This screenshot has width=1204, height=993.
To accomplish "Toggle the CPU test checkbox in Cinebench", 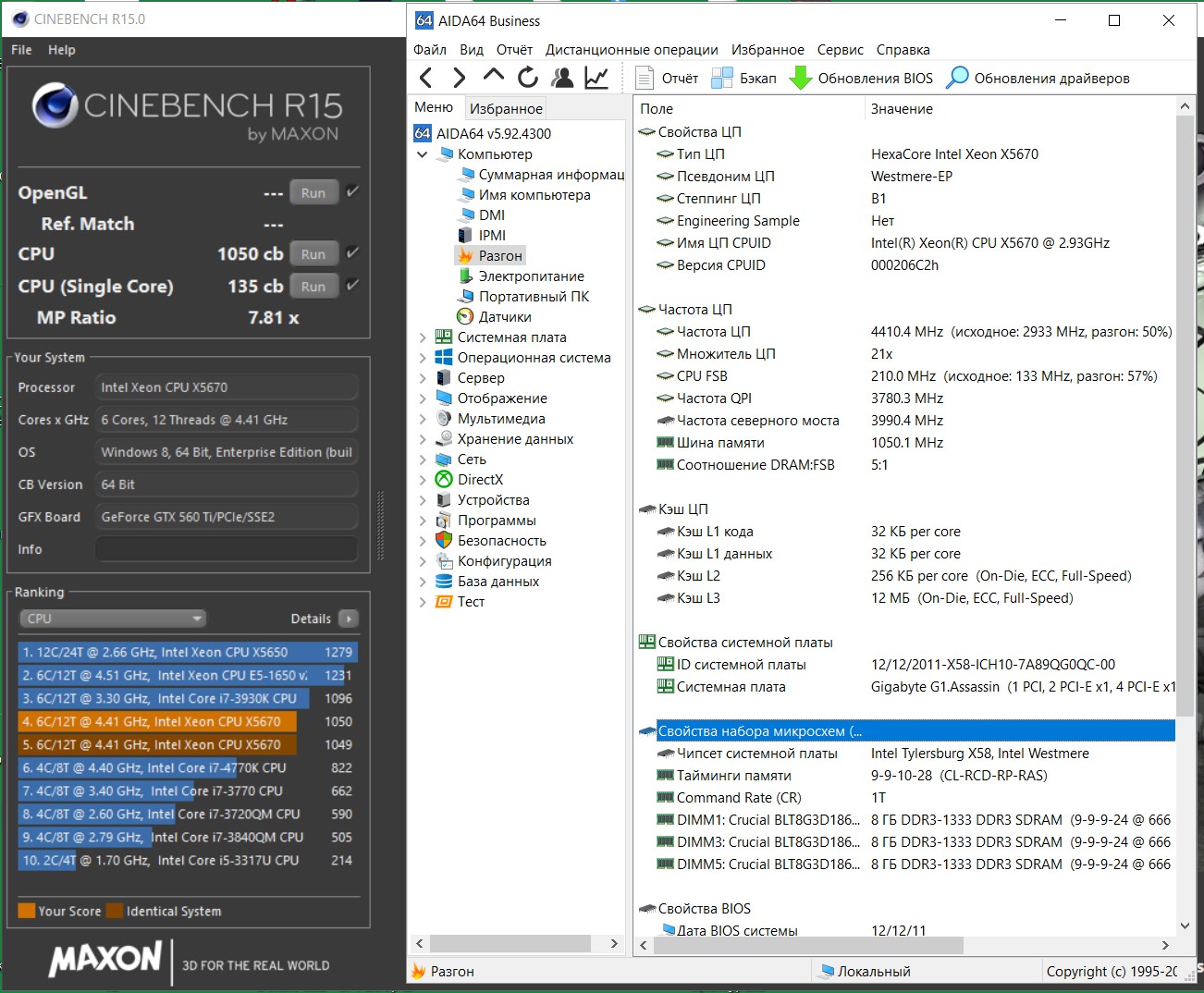I will [x=352, y=252].
